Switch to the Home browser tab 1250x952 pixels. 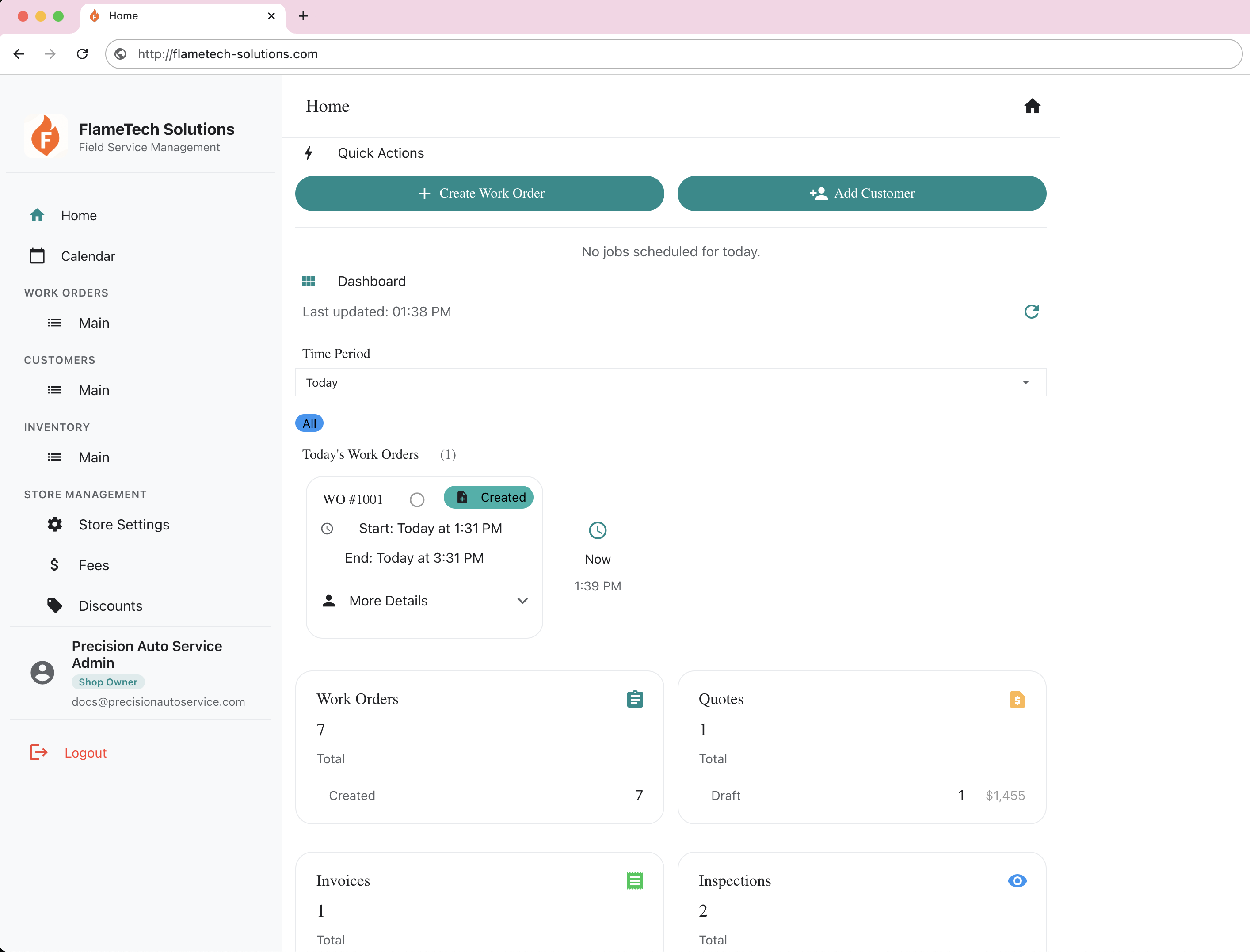pos(124,16)
